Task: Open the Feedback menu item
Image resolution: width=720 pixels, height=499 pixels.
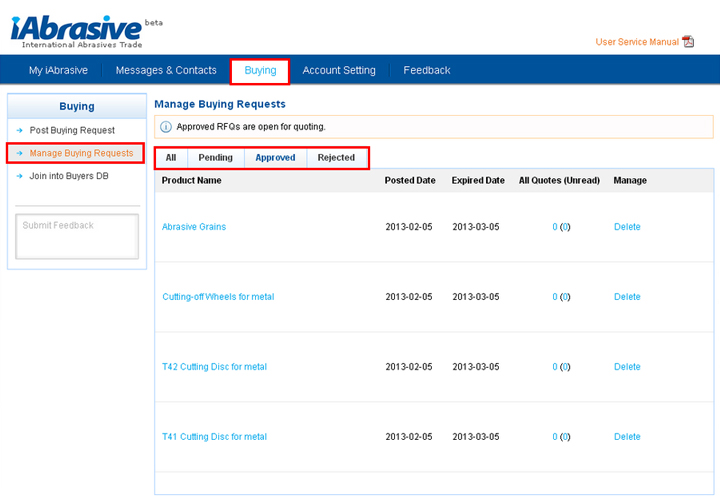Action: click(427, 70)
